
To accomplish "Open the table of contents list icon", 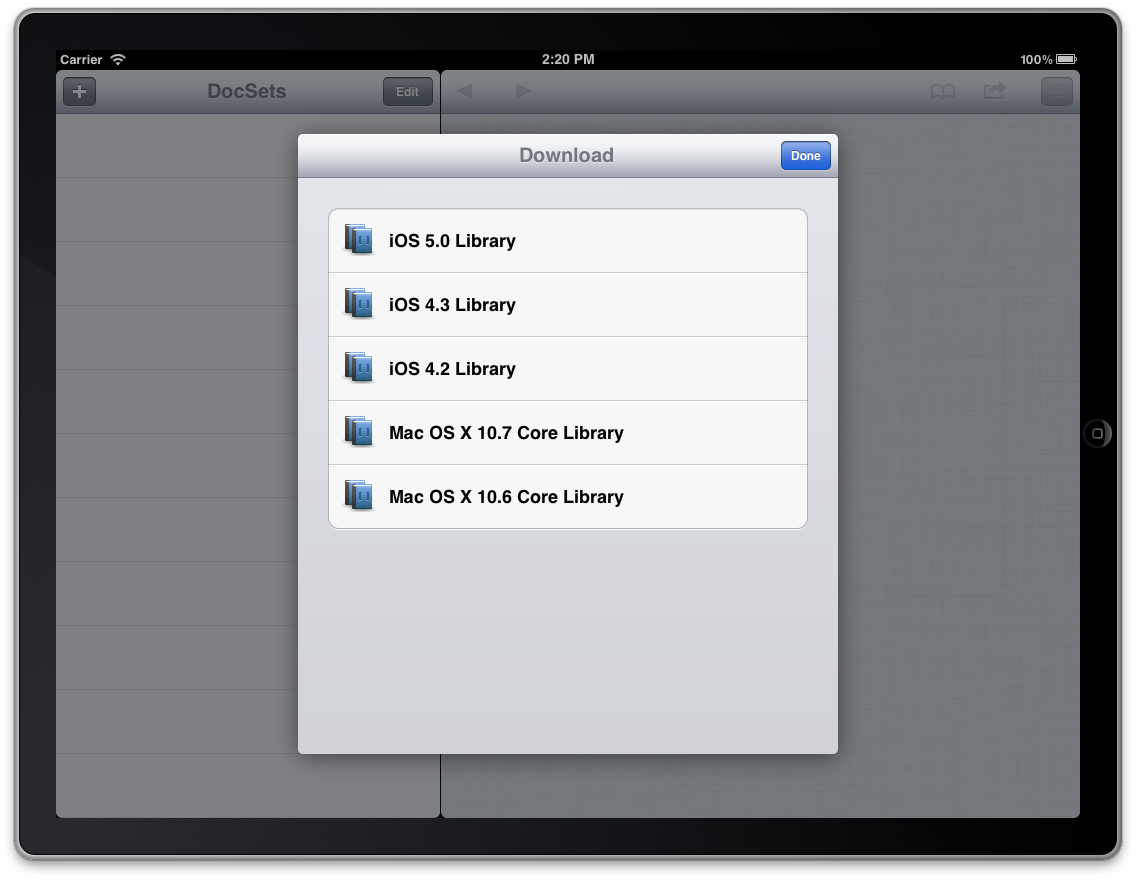I will coord(1056,92).
